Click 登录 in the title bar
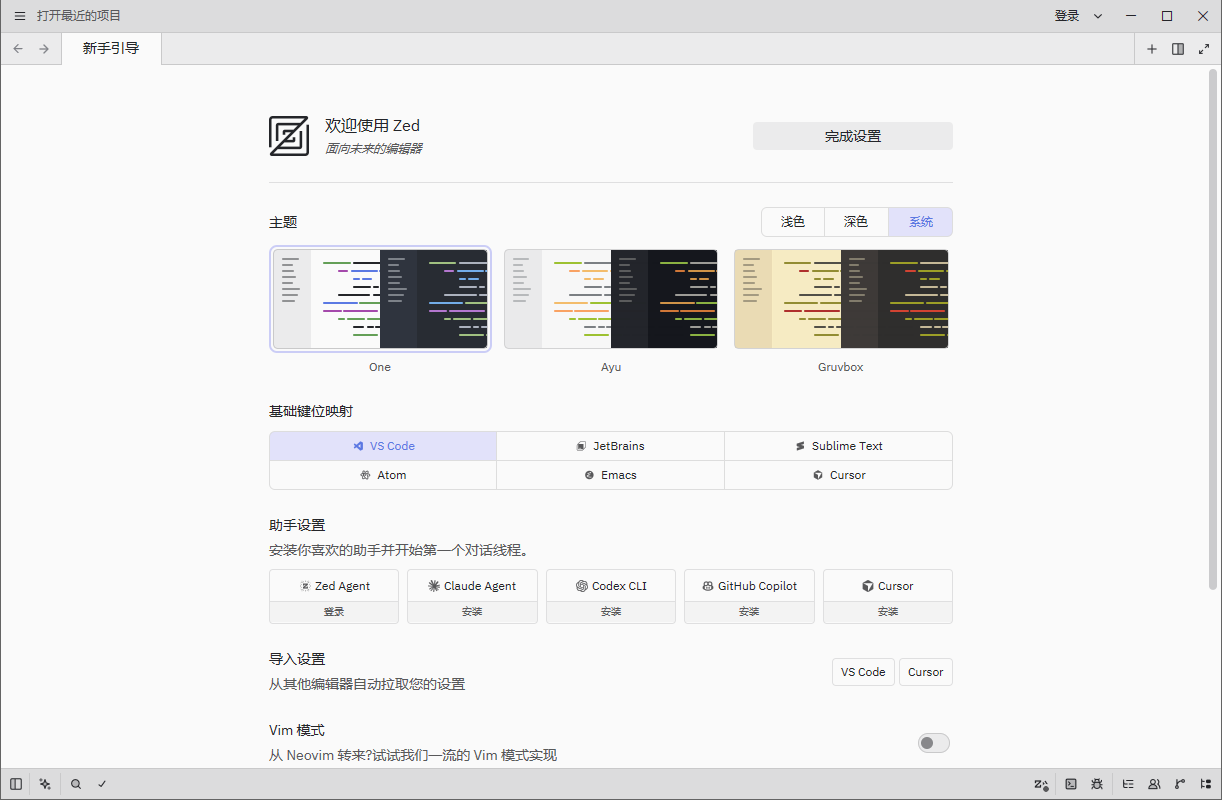1222x800 pixels. point(1067,16)
